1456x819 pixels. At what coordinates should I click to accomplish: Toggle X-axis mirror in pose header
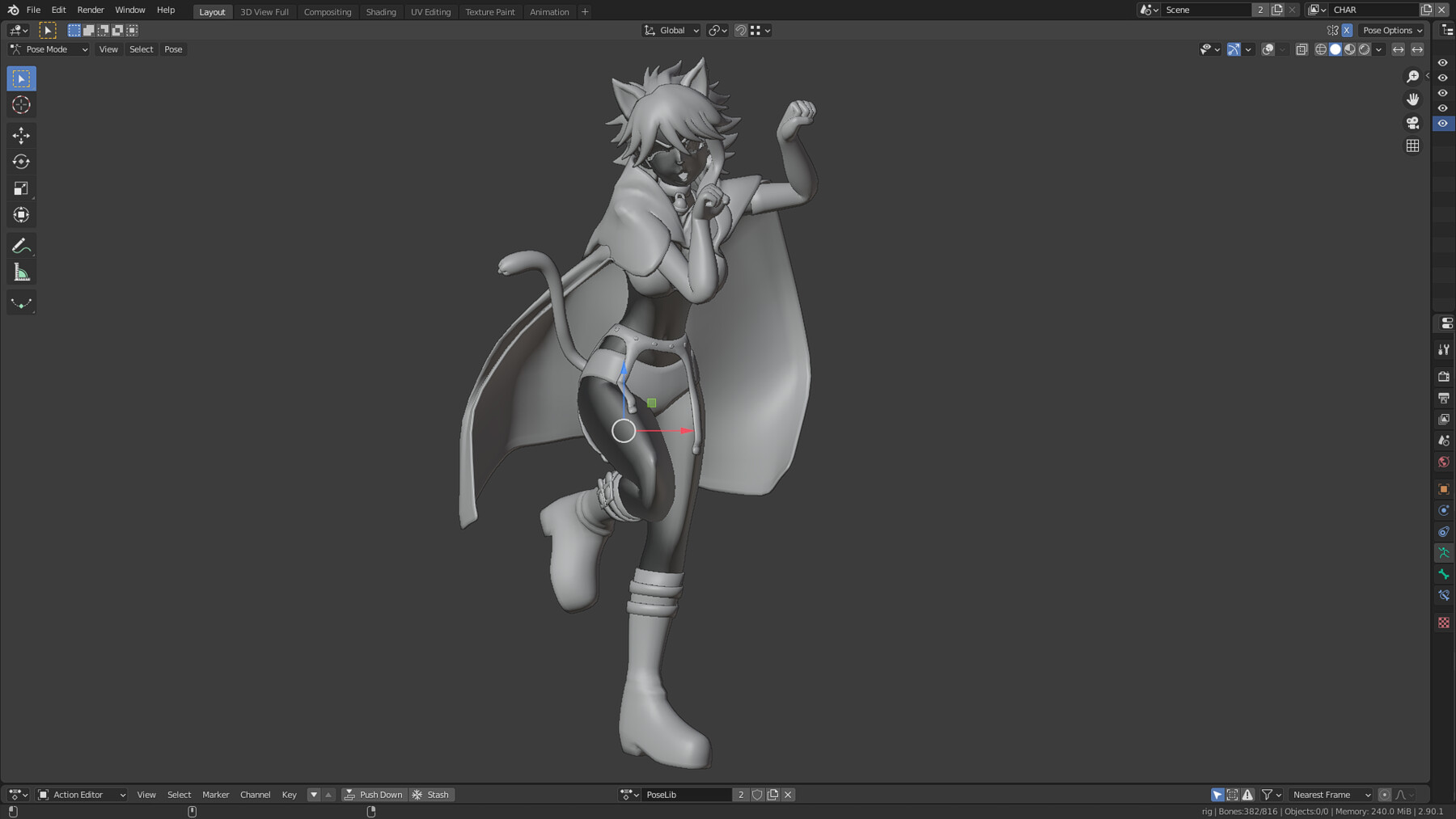[x=1347, y=30]
